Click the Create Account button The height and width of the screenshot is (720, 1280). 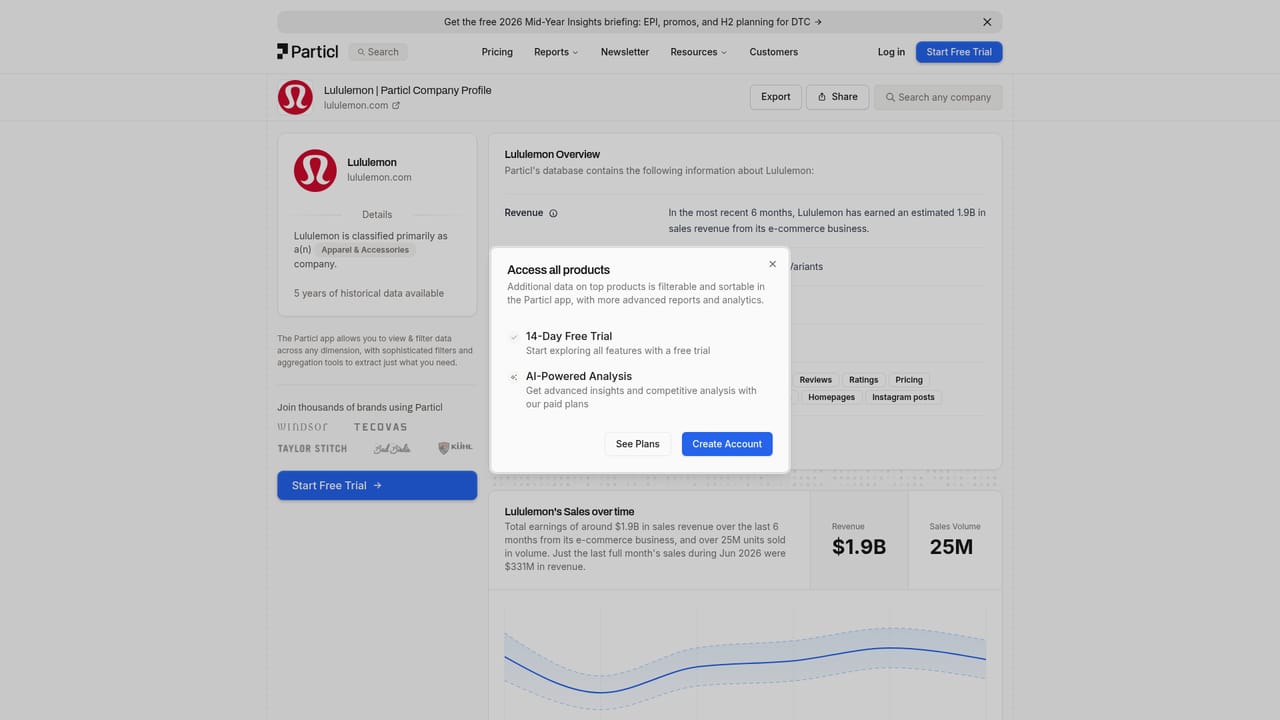pyautogui.click(x=727, y=444)
